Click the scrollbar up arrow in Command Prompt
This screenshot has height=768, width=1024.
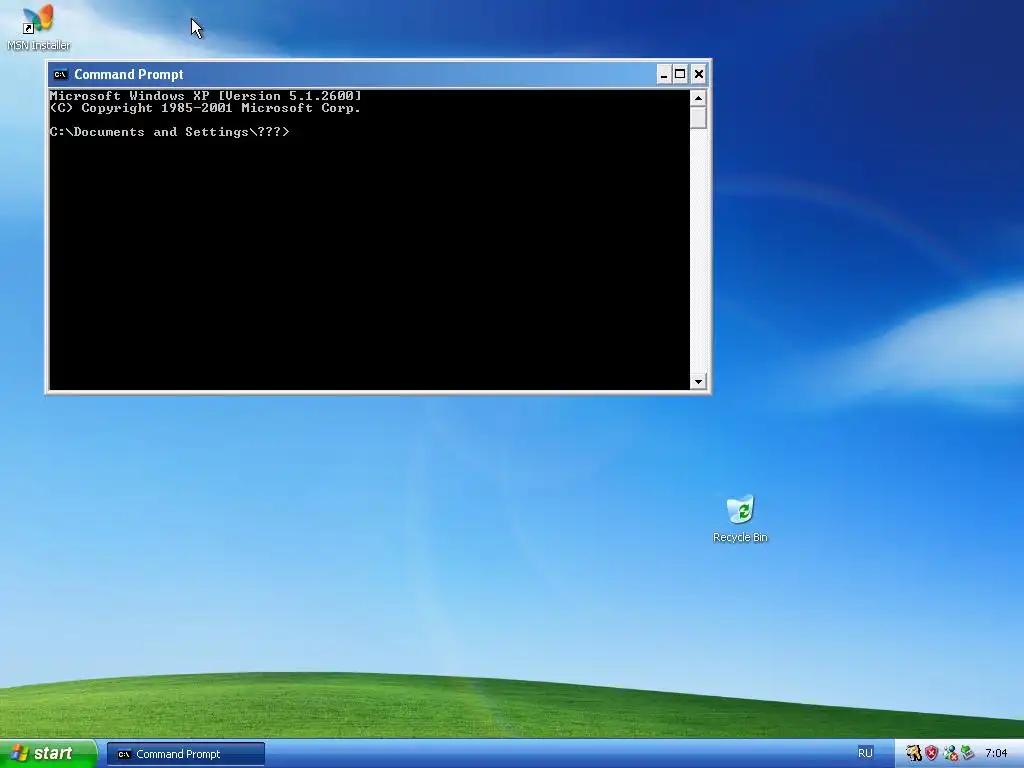pyautogui.click(x=698, y=99)
